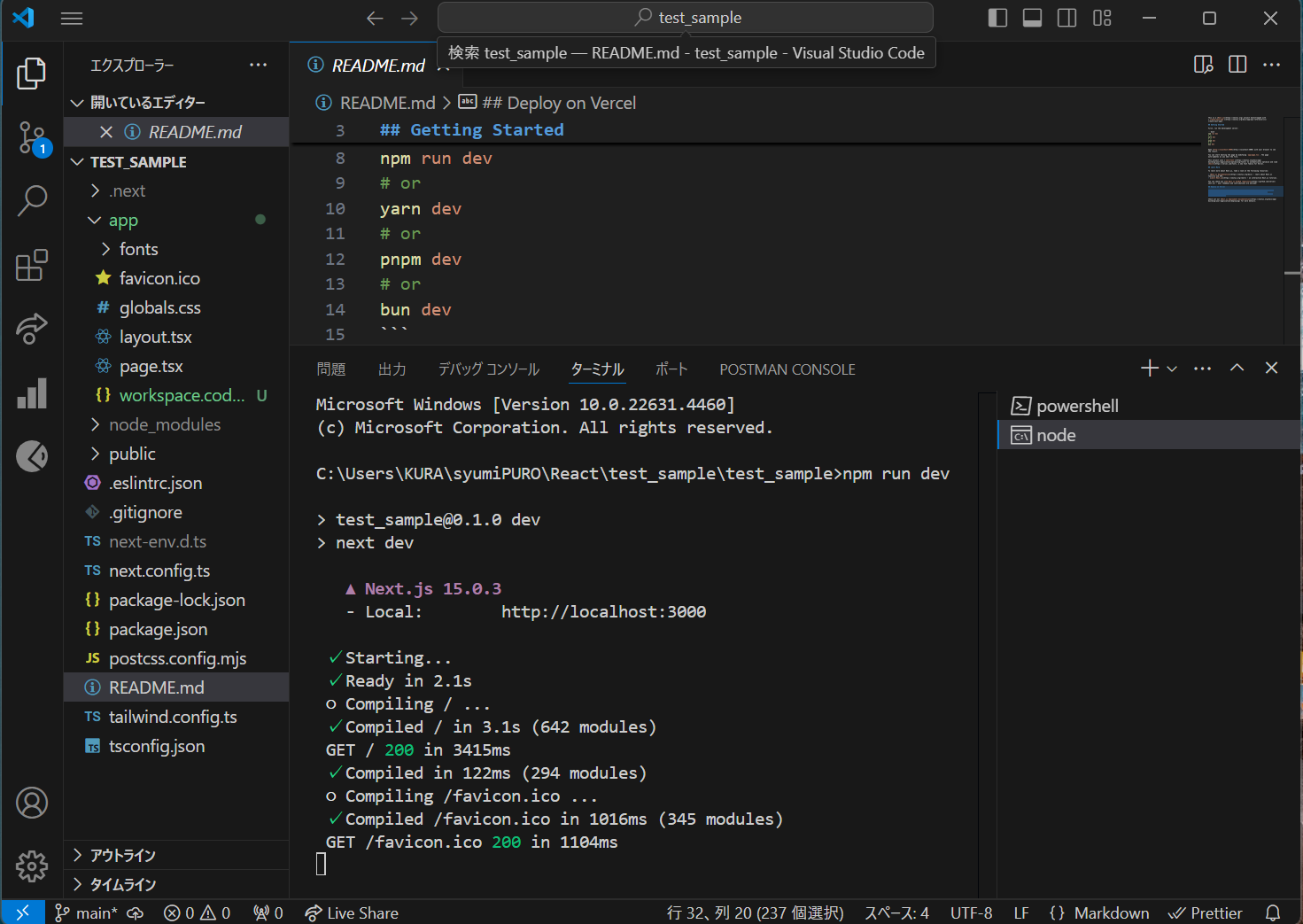Switch to the Problems (問題) tab
Screen dimensions: 1303x924
pyautogui.click(x=330, y=369)
